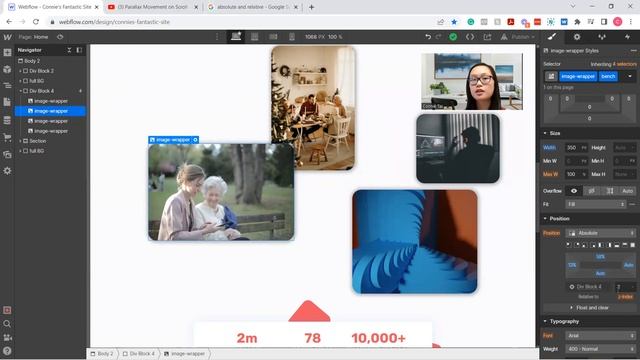640x360 pixels.
Task: Open a new Chrome tab with plus button
Action: pyautogui.click(x=311, y=7)
